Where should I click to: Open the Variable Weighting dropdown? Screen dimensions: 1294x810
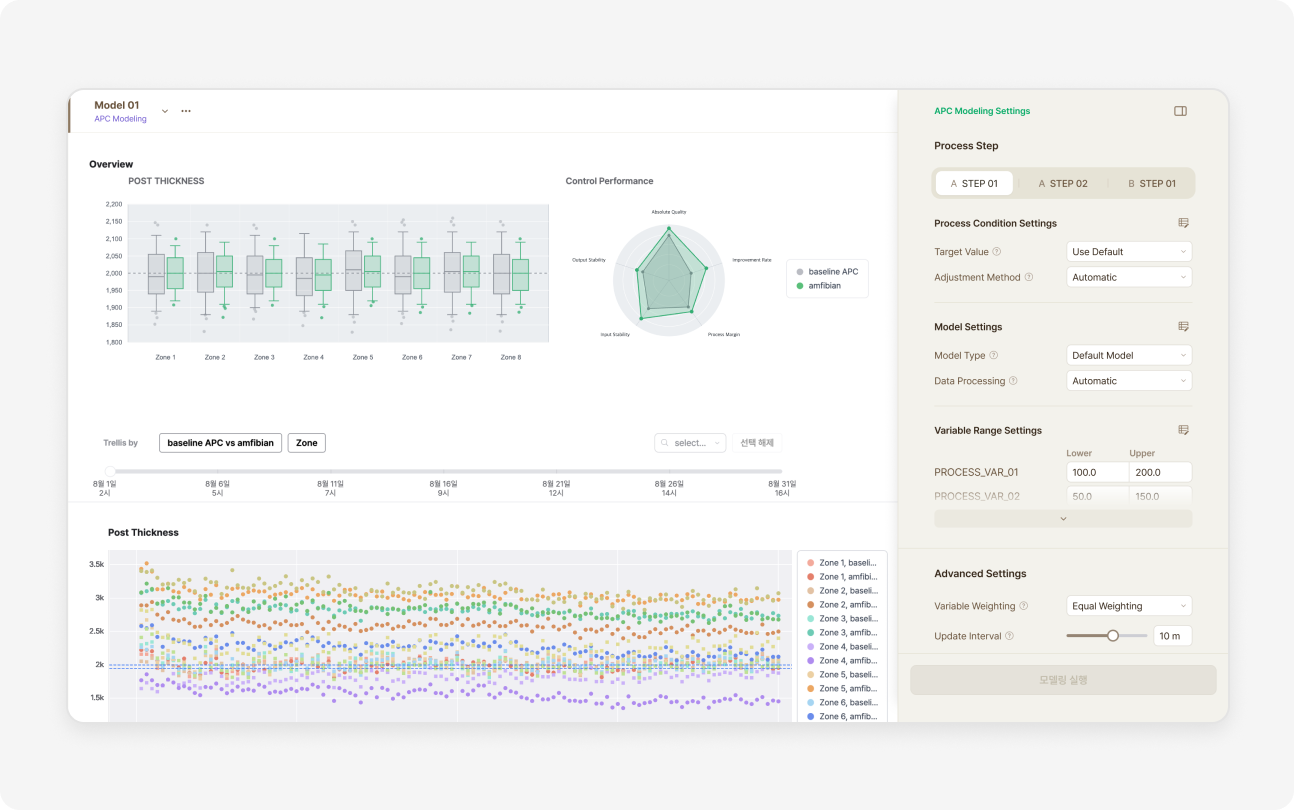click(1129, 606)
